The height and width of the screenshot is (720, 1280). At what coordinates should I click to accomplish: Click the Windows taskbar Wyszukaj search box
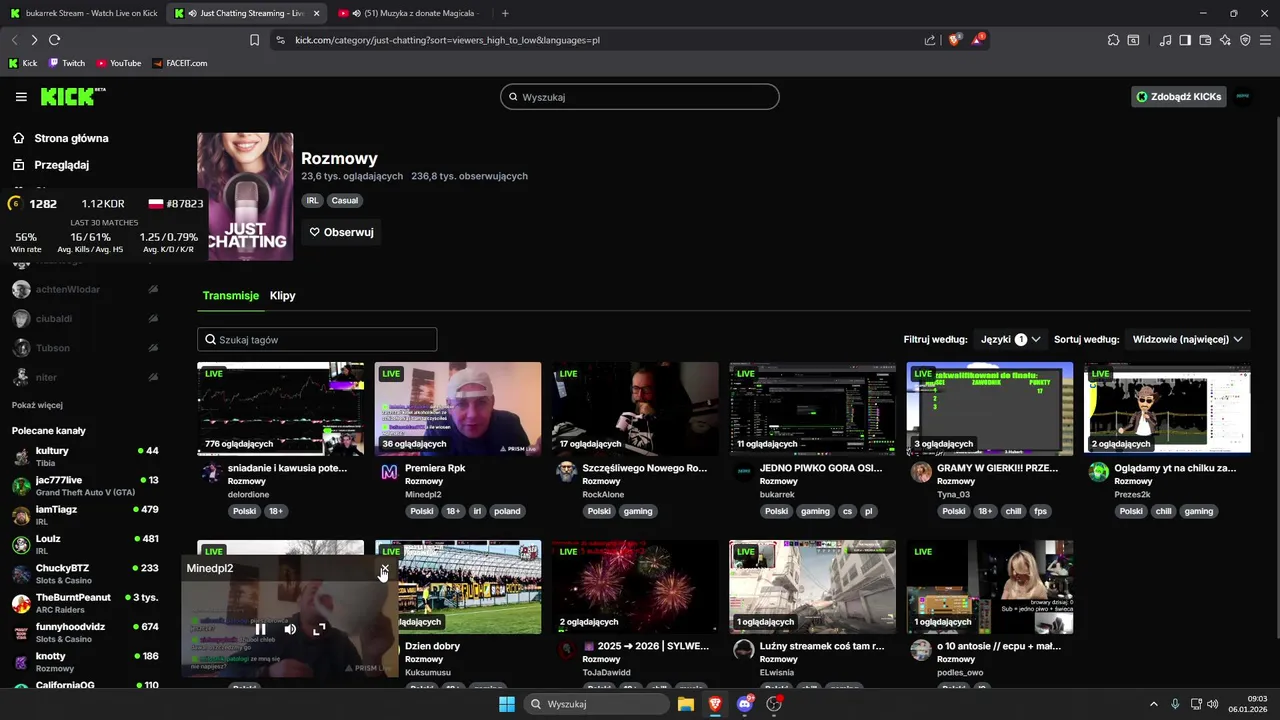tap(598, 704)
